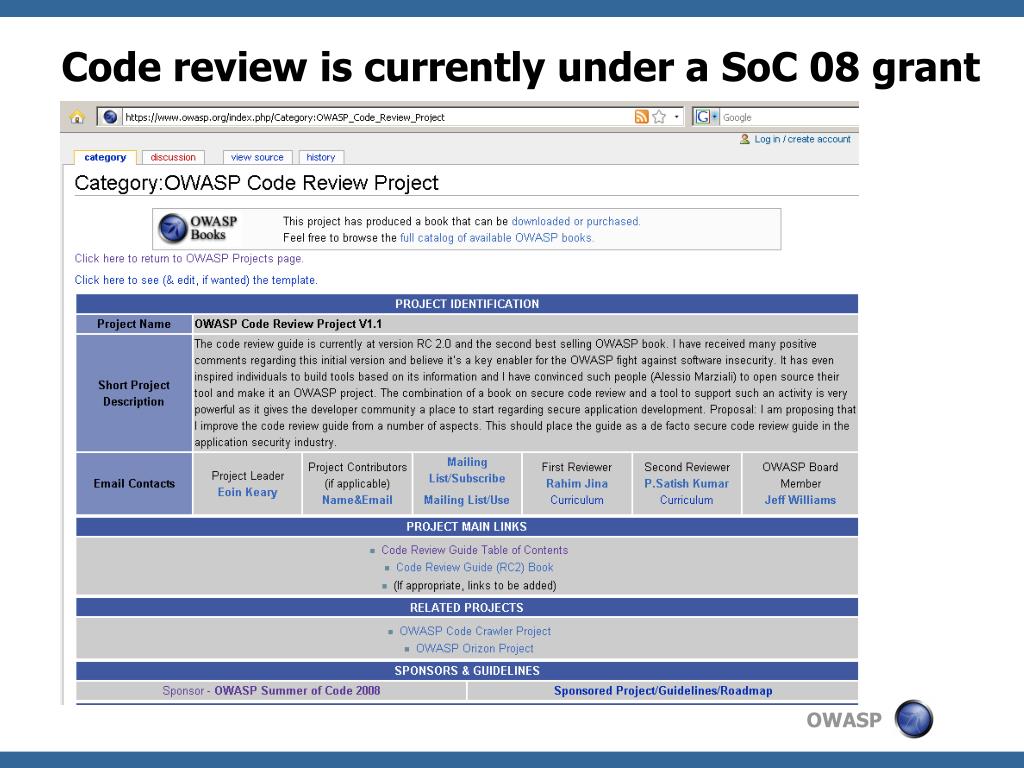Click the OWASP Books logo
Image resolution: width=1024 pixels, height=768 pixels.
198,229
